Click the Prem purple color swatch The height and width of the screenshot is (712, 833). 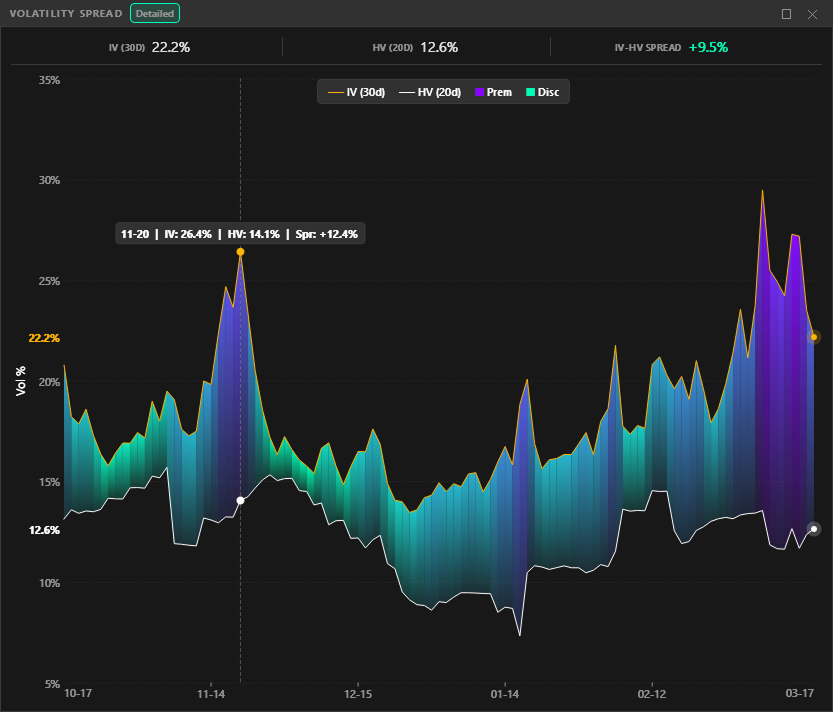click(x=478, y=91)
